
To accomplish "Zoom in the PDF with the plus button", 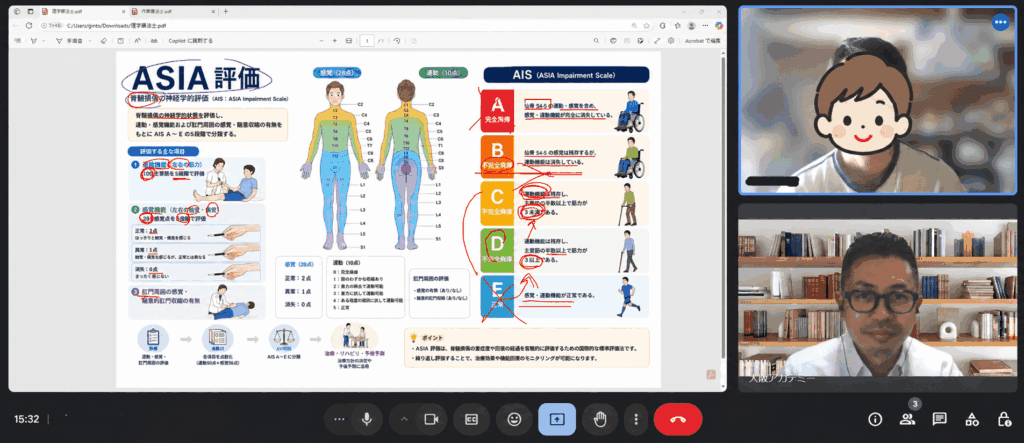I will pos(334,41).
